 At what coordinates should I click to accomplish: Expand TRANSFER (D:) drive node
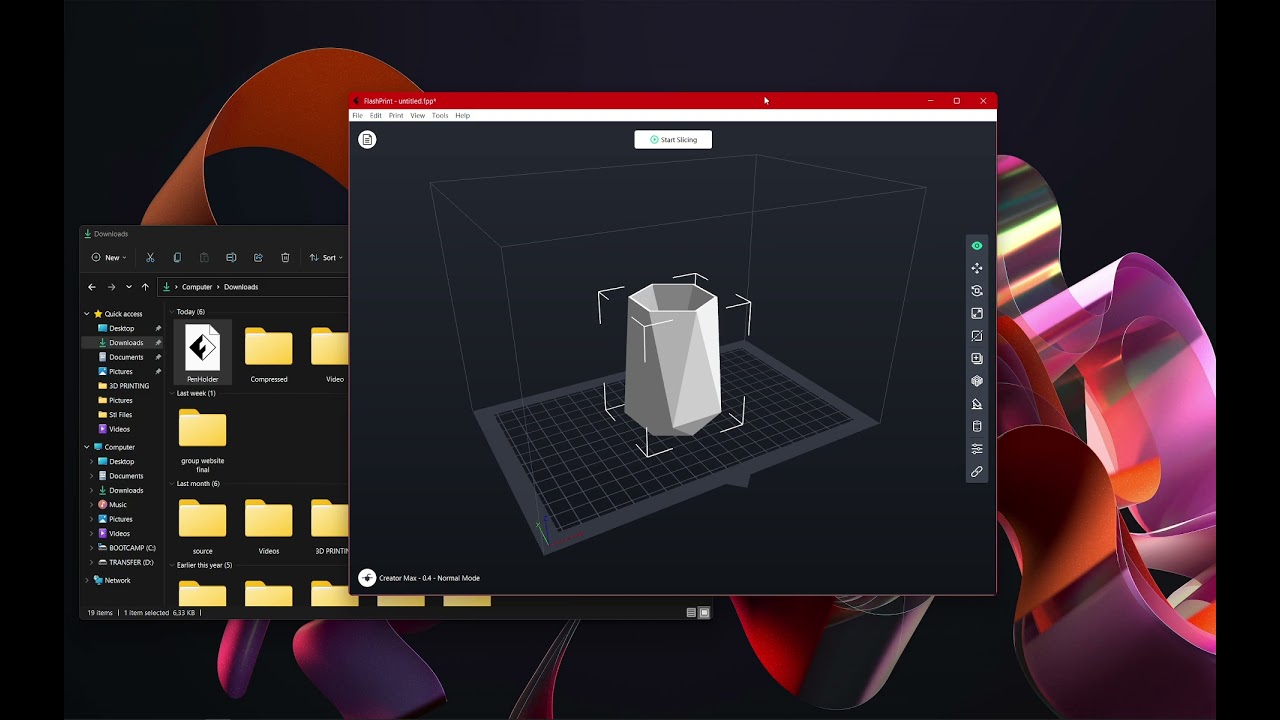pos(92,562)
